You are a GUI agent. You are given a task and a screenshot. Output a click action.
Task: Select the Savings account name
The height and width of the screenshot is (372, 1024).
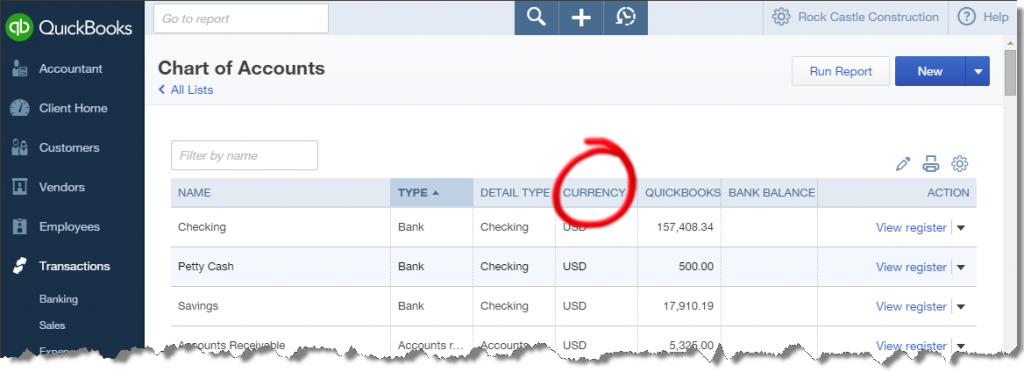coord(198,305)
